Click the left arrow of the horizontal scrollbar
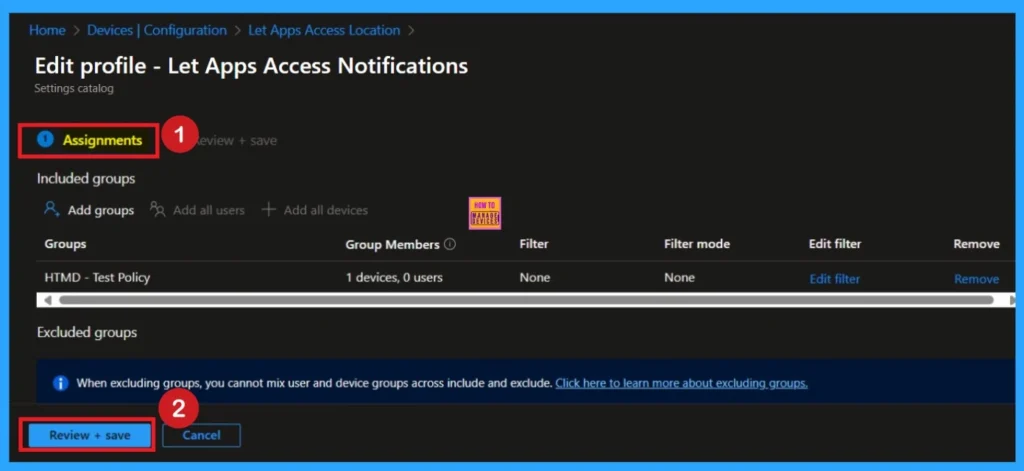The height and width of the screenshot is (471, 1024). coord(44,299)
